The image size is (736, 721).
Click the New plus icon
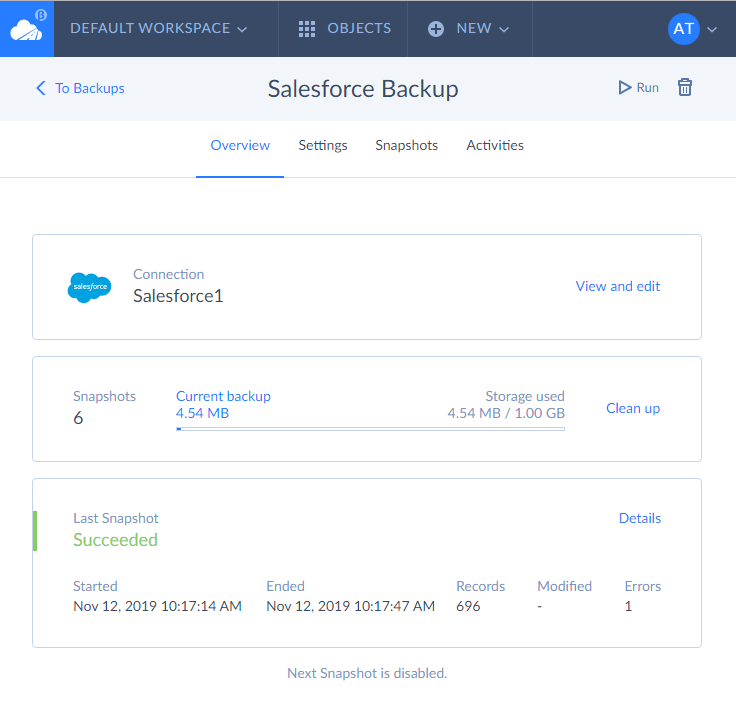point(436,29)
